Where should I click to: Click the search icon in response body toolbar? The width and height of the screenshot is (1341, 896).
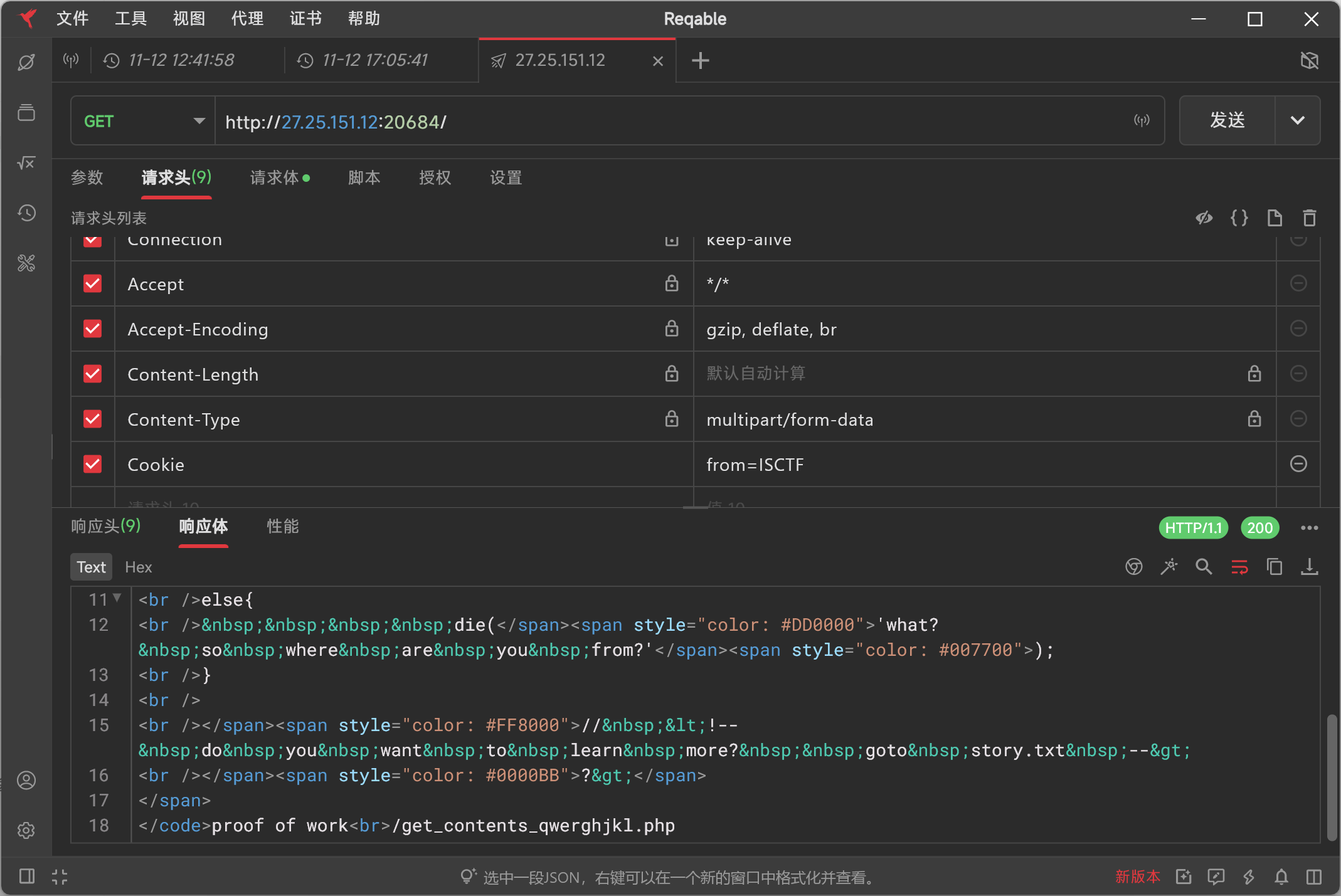tap(1204, 567)
